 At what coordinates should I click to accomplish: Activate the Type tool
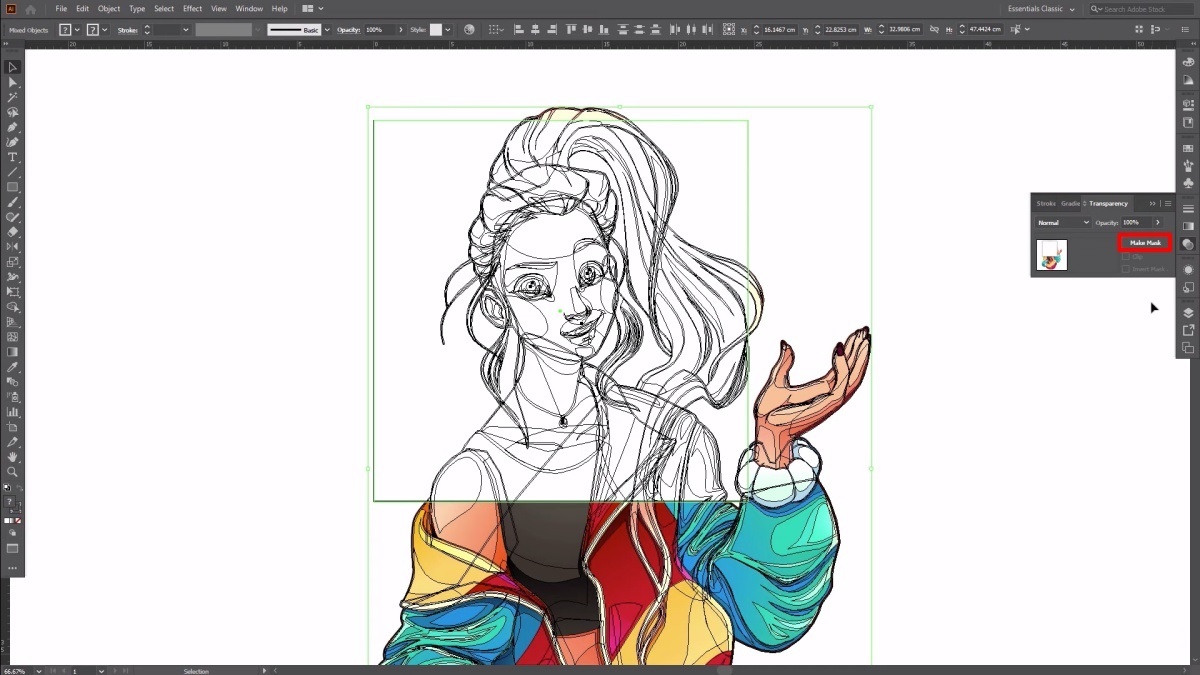[13, 158]
